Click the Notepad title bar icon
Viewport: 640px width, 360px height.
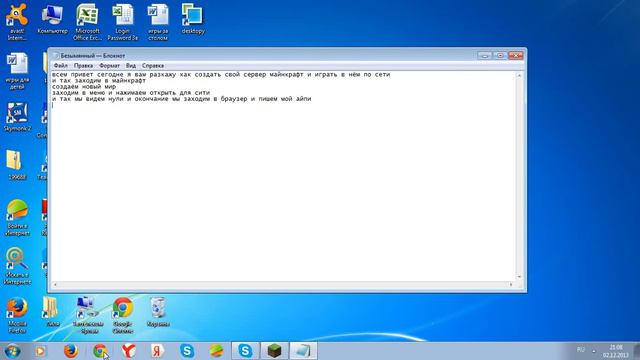(x=56, y=56)
